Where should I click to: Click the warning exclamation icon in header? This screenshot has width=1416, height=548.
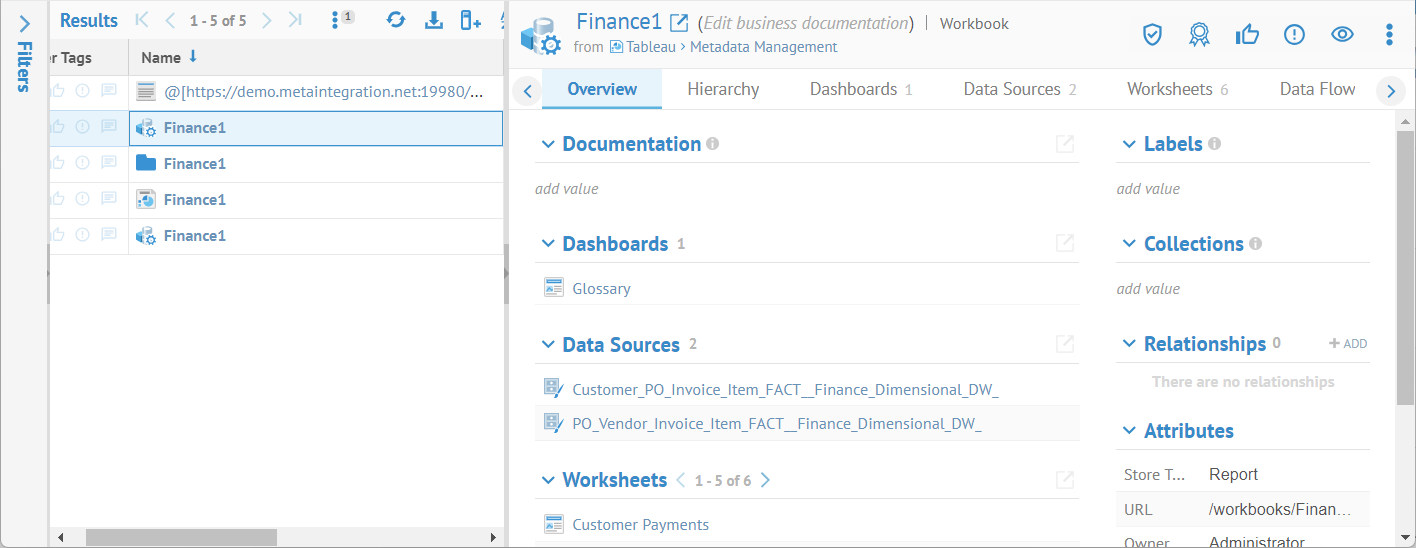1294,35
